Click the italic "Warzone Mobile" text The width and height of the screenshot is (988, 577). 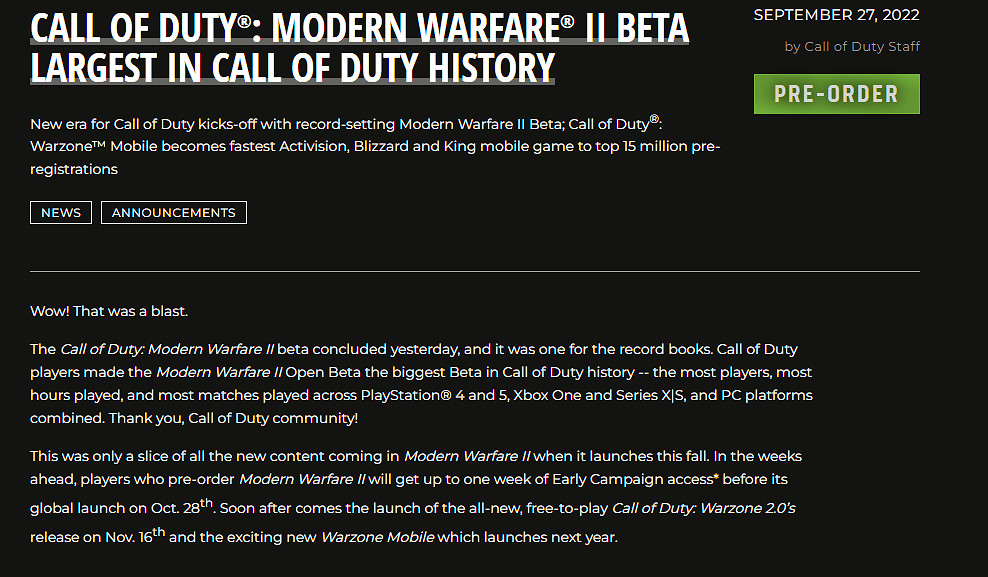(378, 537)
